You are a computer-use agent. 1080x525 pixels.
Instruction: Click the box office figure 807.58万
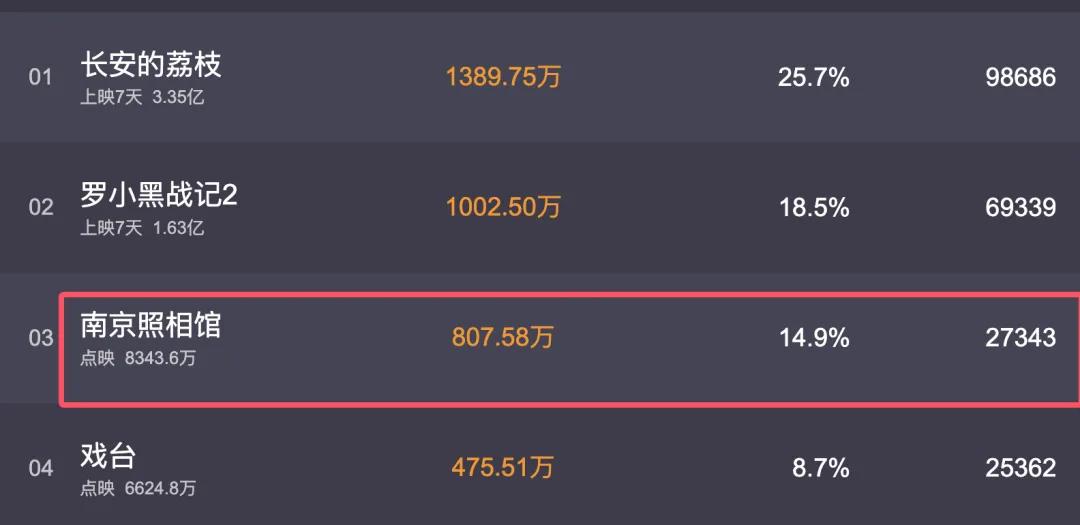pyautogui.click(x=503, y=337)
